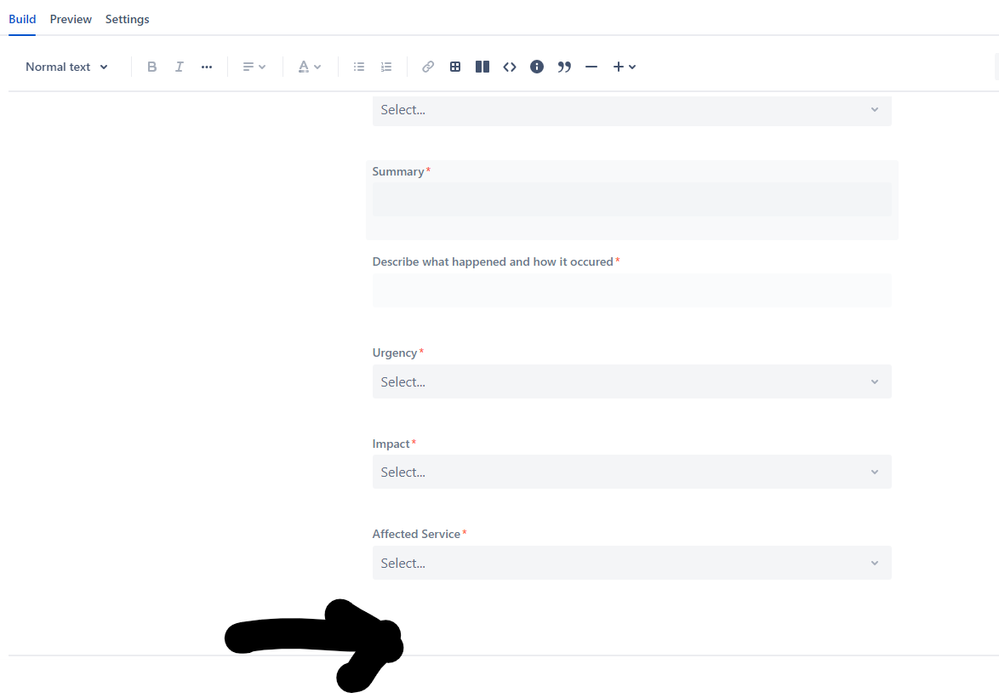Image resolution: width=999 pixels, height=694 pixels.
Task: Insert a horizontal divider
Action: [591, 67]
